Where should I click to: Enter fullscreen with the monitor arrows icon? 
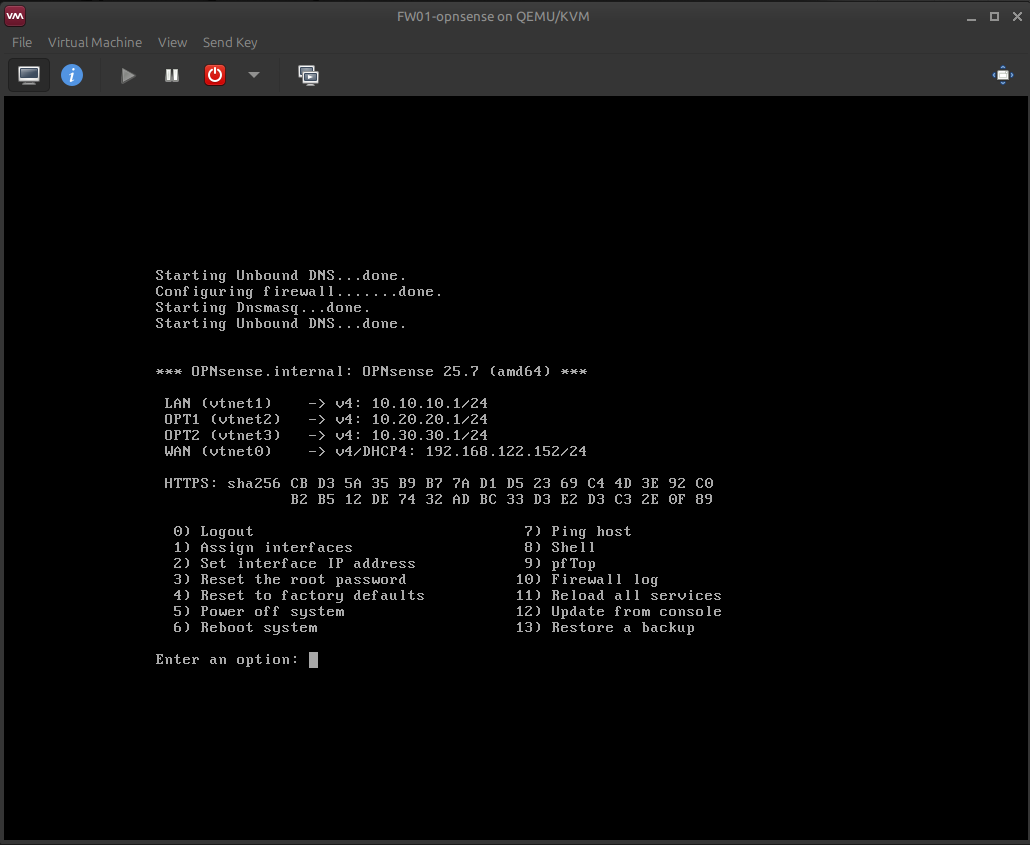pyautogui.click(x=1002, y=74)
